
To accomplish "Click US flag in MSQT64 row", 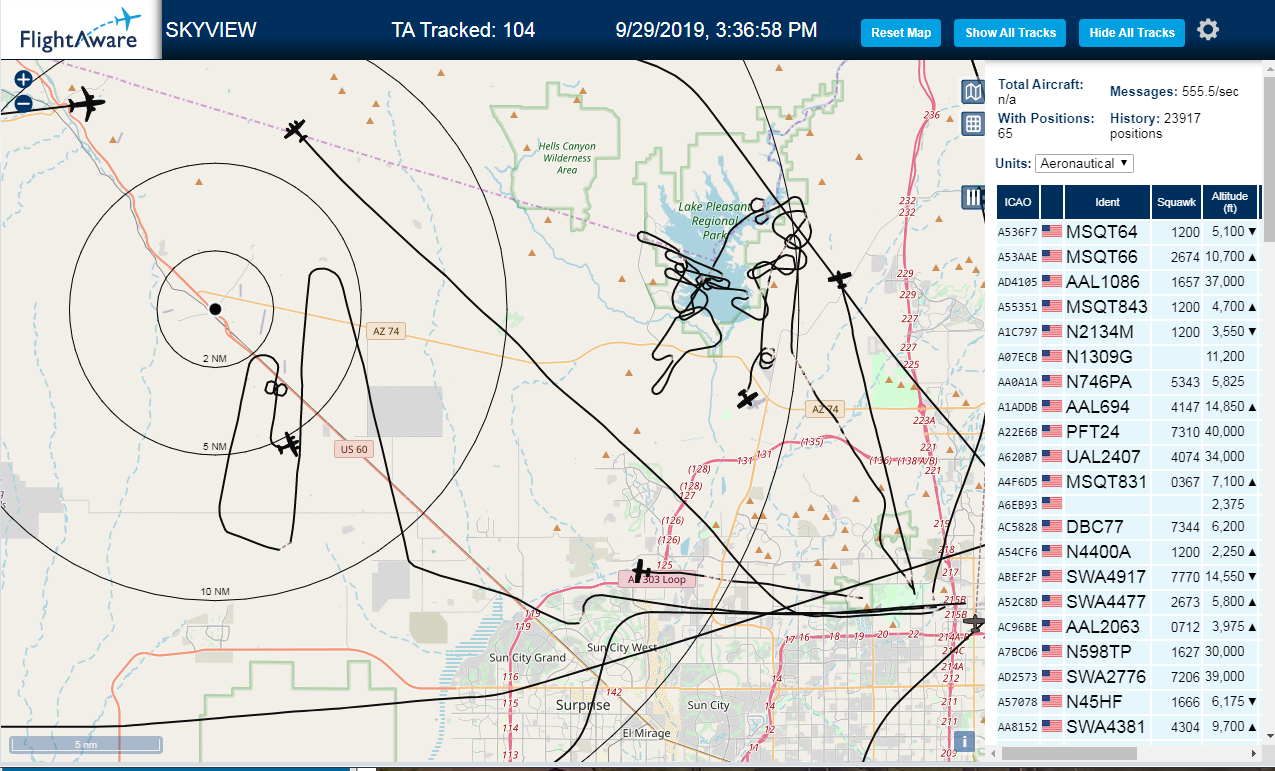I will point(1052,231).
